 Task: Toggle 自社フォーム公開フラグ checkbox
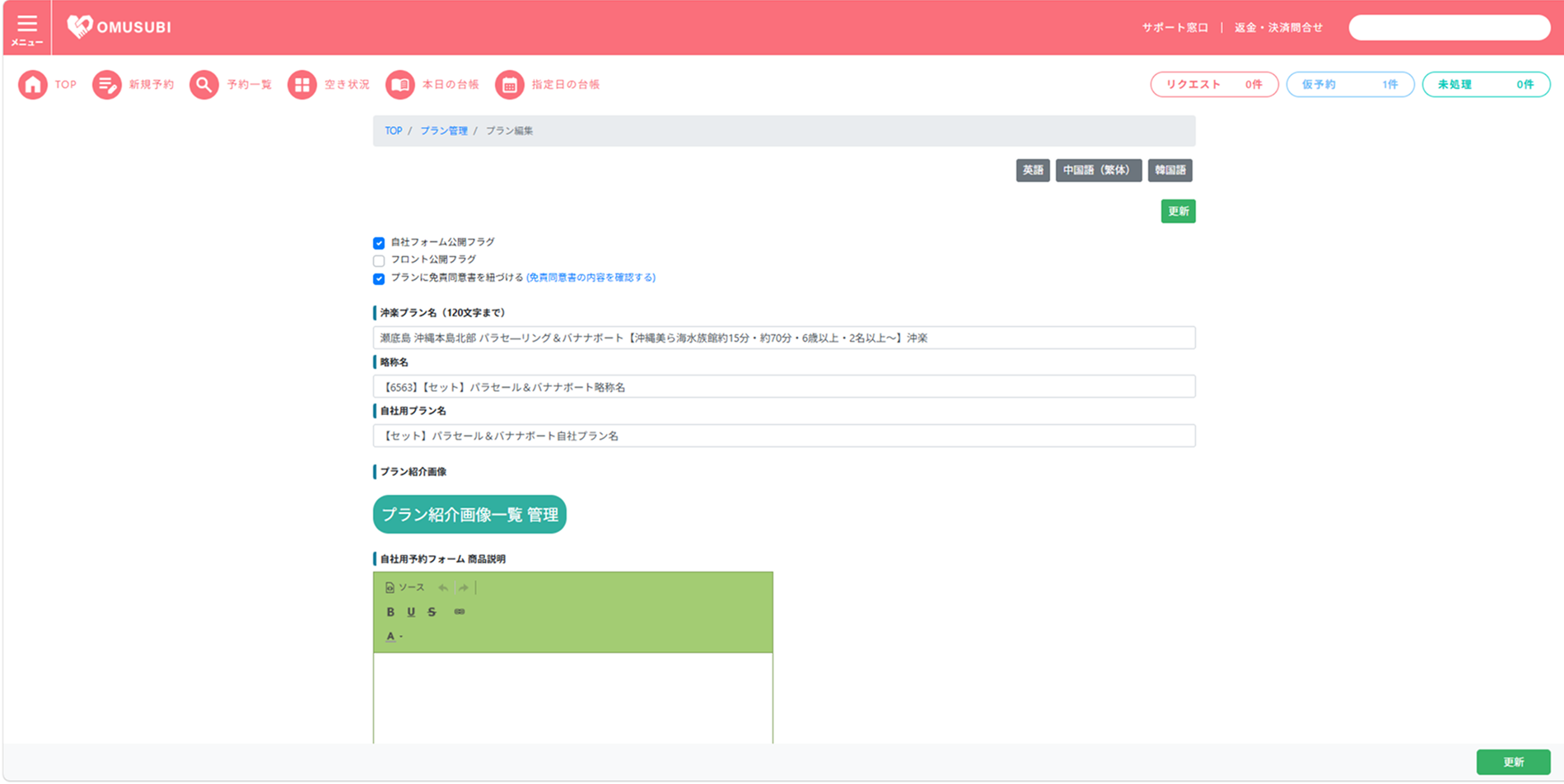[379, 243]
